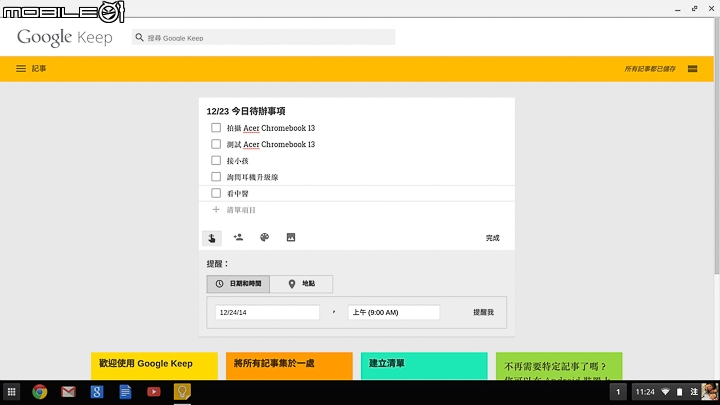Viewport: 720px width, 405px height.
Task: Open Google Docs from the shelf
Action: (x=125, y=392)
